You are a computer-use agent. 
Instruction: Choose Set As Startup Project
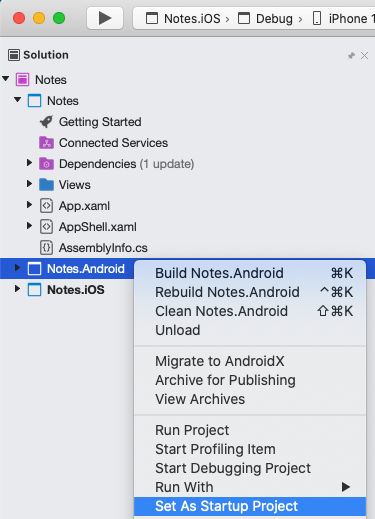tap(250, 506)
